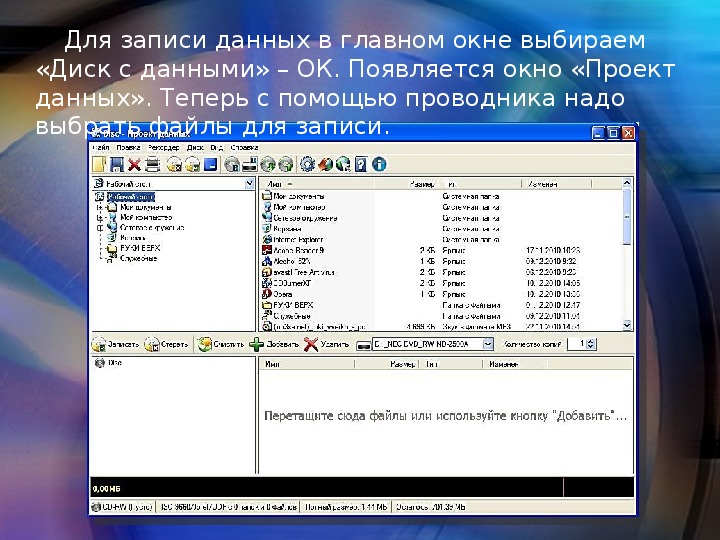
Task: Open the Рекордер menu
Action: pyautogui.click(x=163, y=147)
